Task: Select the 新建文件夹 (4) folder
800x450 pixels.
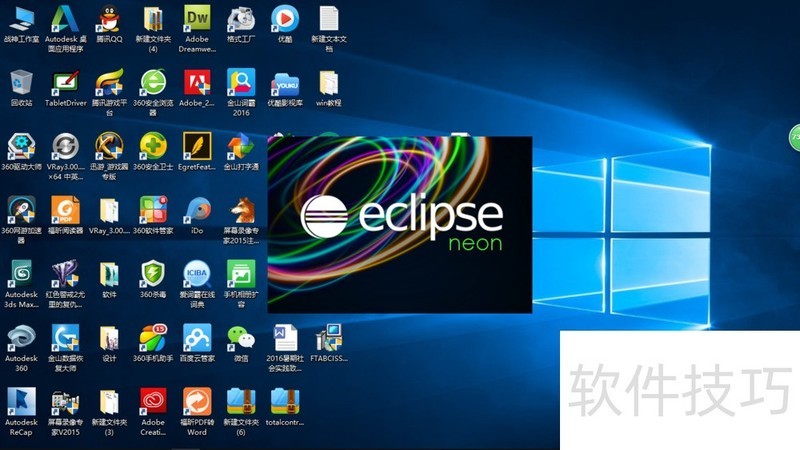Action: pyautogui.click(x=153, y=19)
